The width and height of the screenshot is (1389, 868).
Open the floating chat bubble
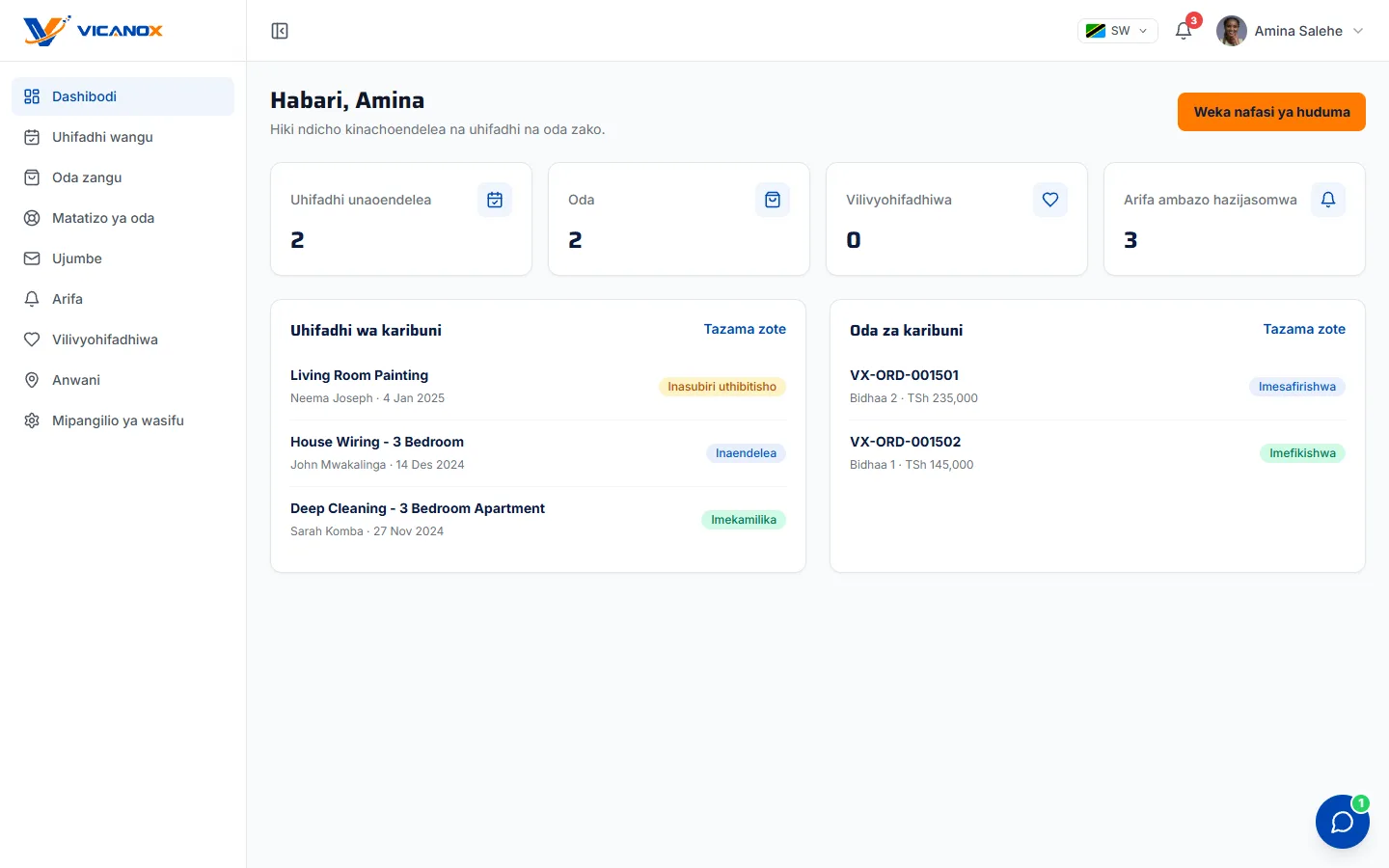point(1342,822)
